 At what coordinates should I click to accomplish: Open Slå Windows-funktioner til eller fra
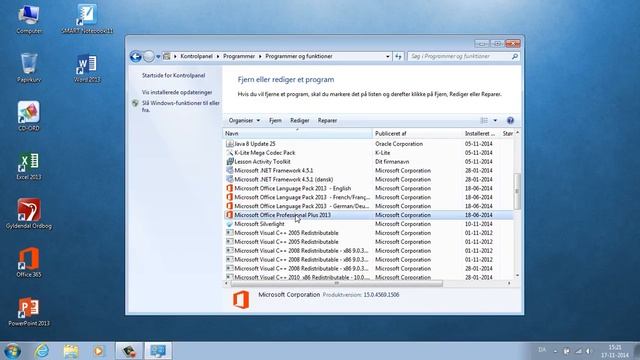point(180,107)
